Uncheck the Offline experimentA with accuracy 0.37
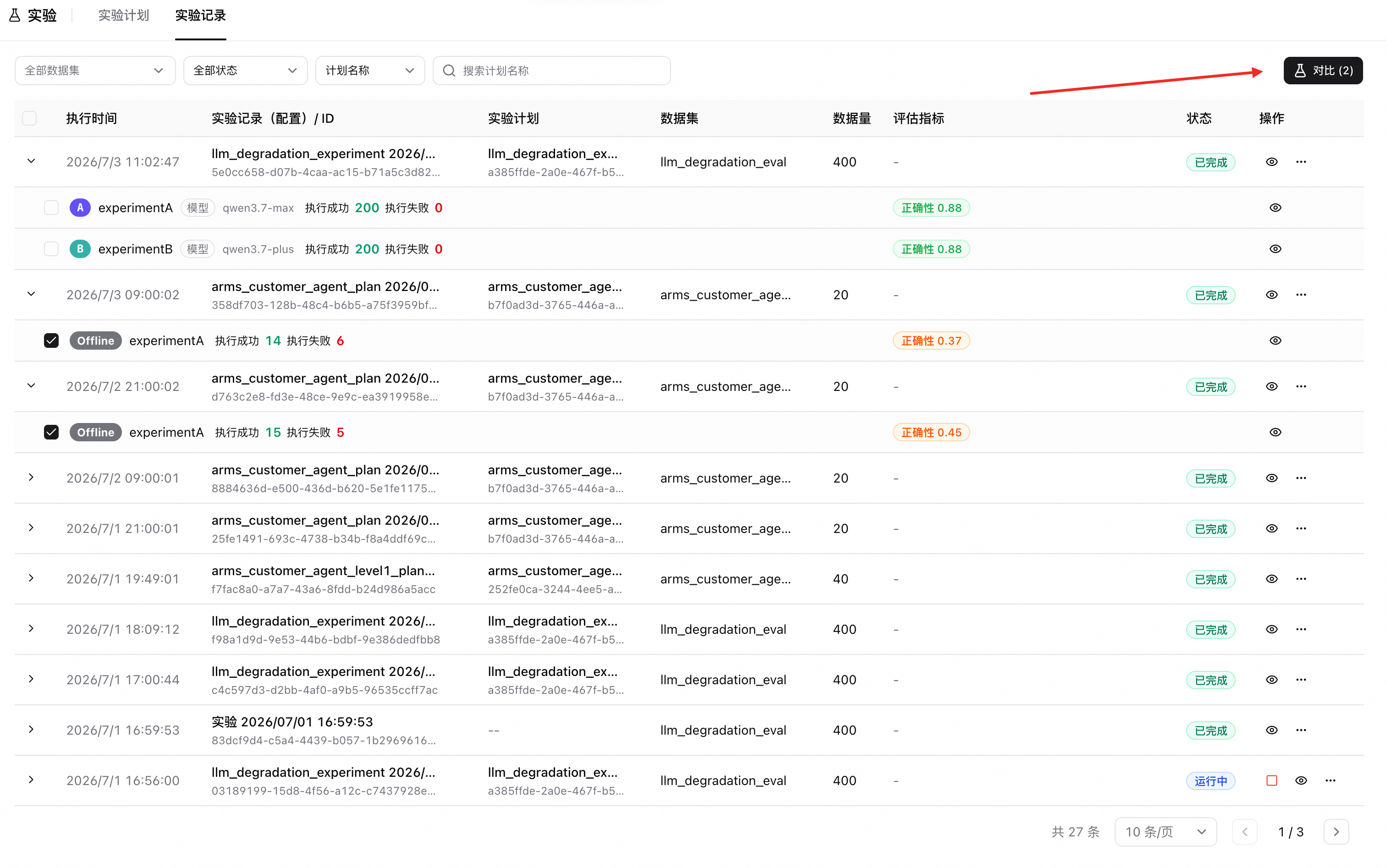The width and height of the screenshot is (1386, 868). [x=51, y=341]
